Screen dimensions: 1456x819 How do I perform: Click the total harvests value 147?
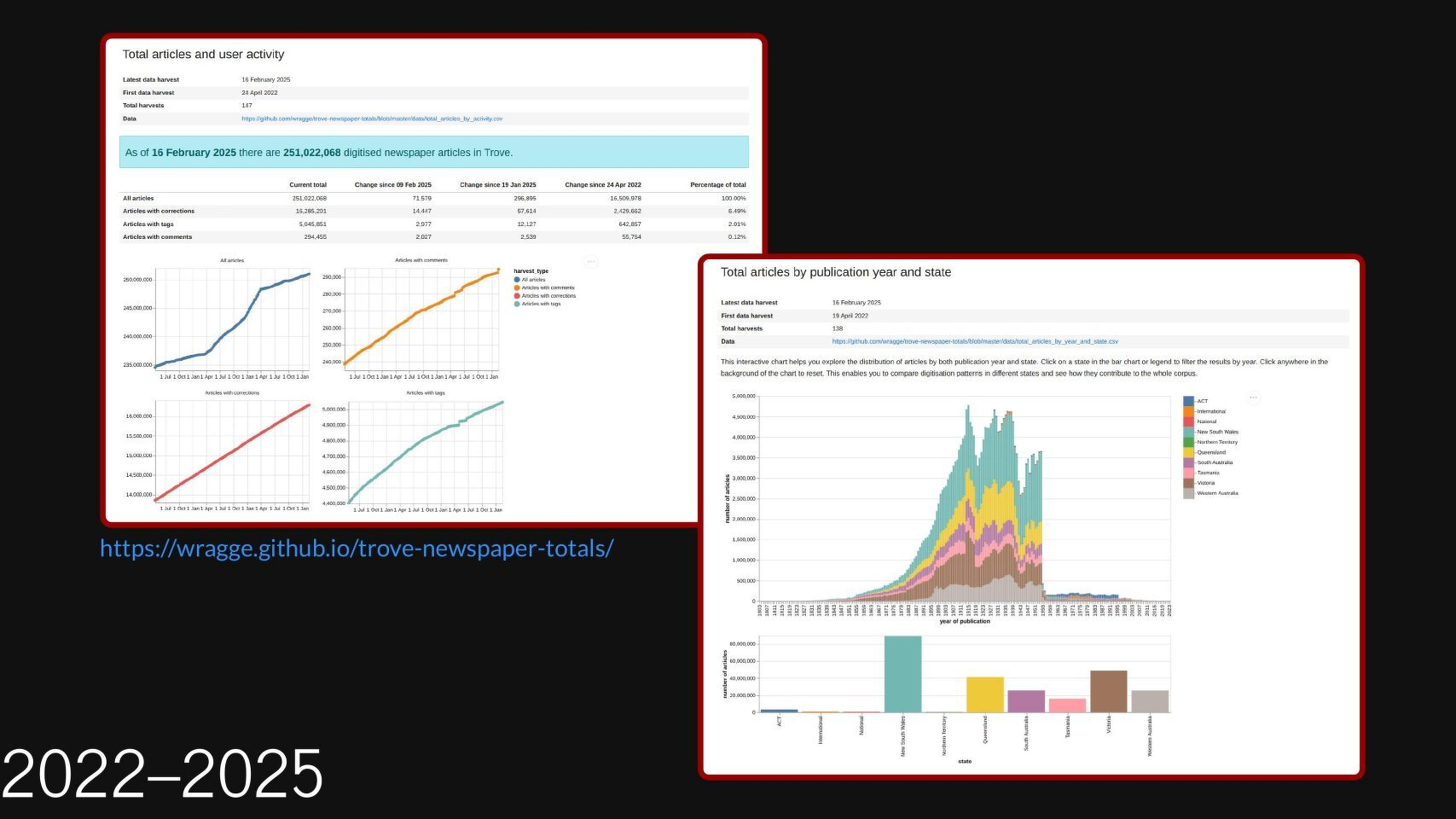coord(247,106)
